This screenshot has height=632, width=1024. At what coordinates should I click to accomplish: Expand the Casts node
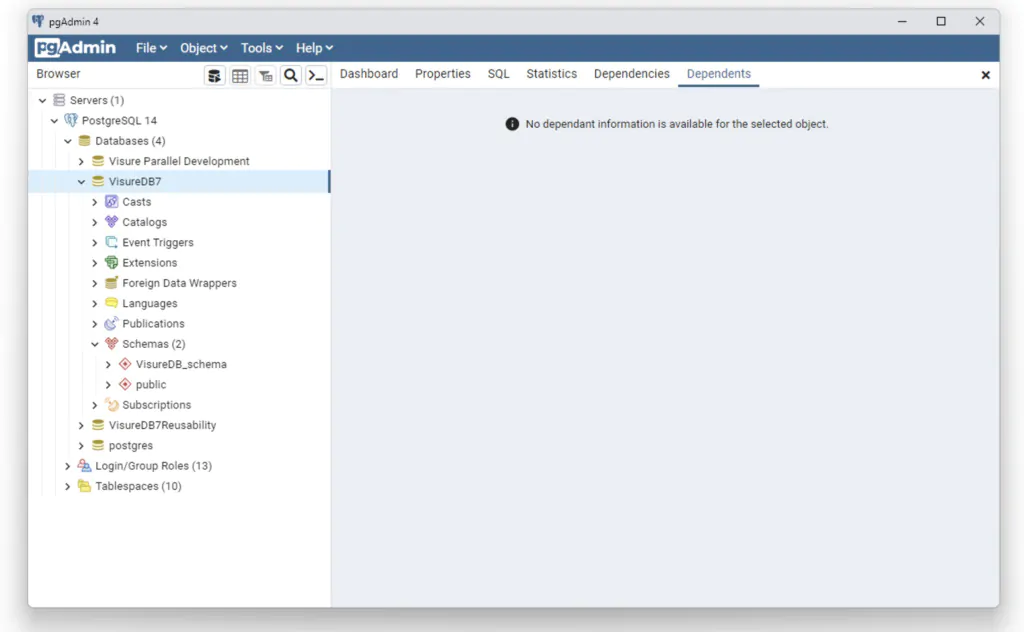click(x=95, y=202)
